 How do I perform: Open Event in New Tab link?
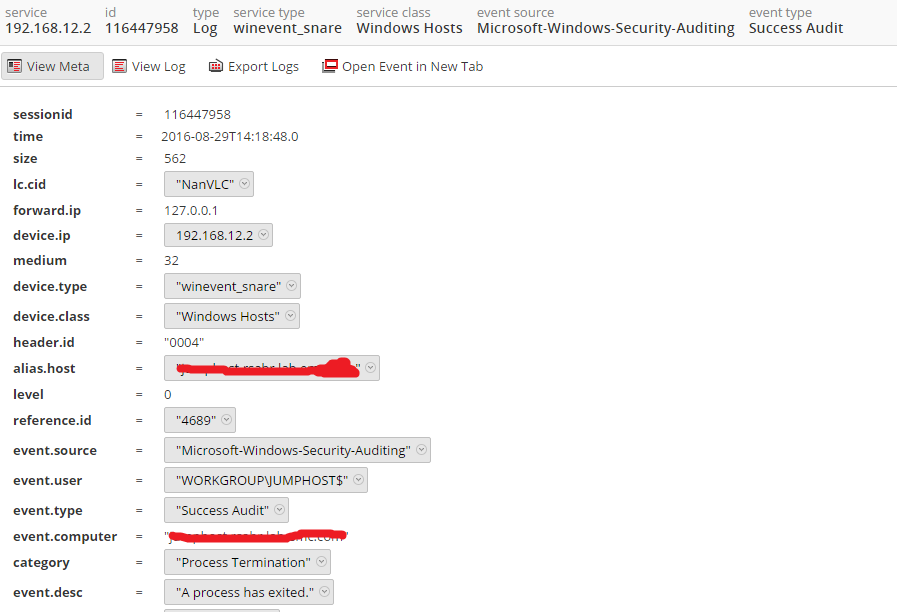coord(403,66)
